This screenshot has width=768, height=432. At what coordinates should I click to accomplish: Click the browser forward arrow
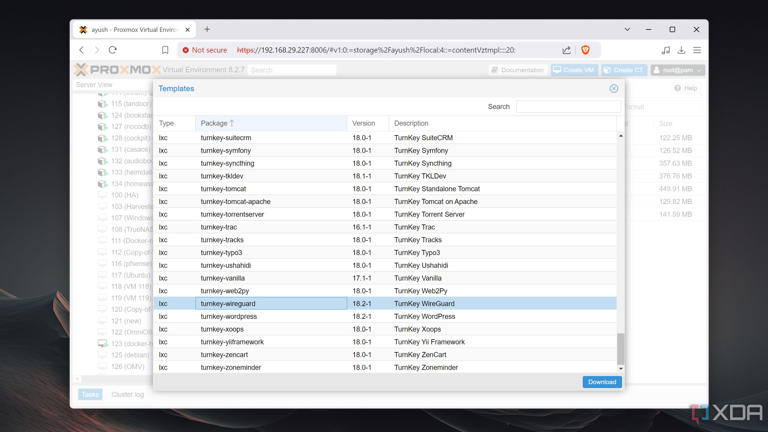click(97, 50)
